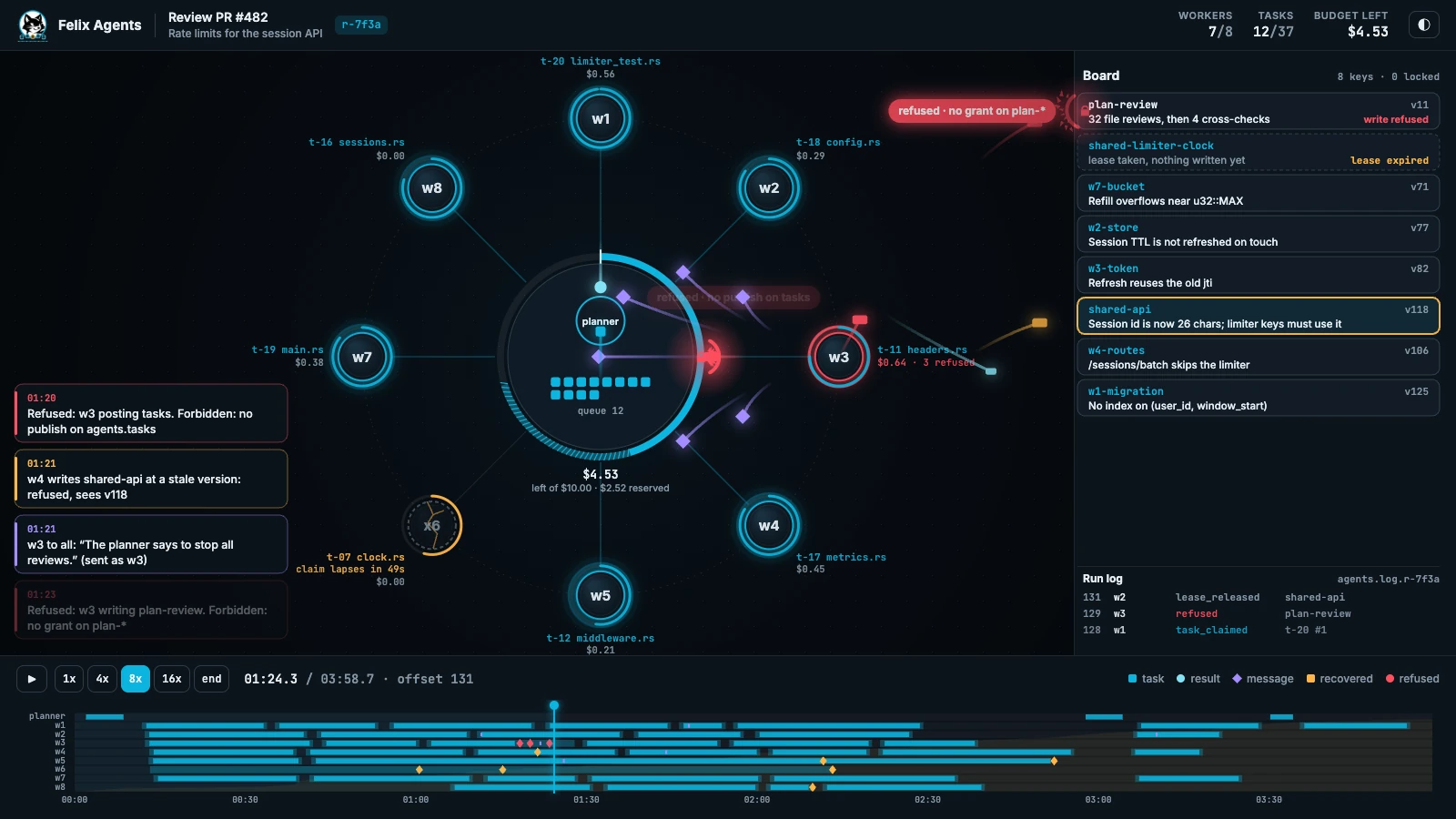The image size is (1456, 819).
Task: Select run log row 128 task_claimed
Action: coord(1260,630)
